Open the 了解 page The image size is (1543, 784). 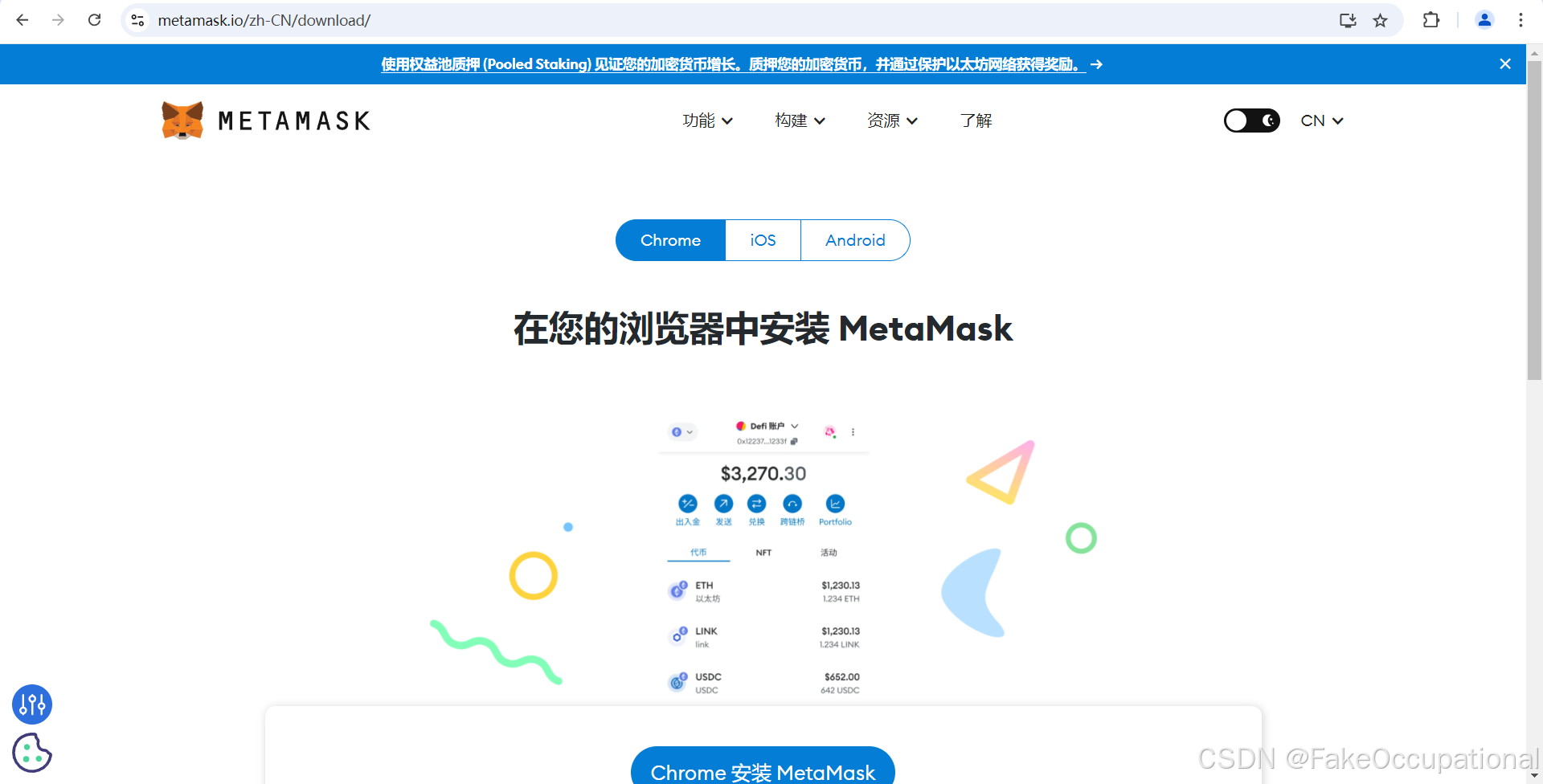[976, 120]
